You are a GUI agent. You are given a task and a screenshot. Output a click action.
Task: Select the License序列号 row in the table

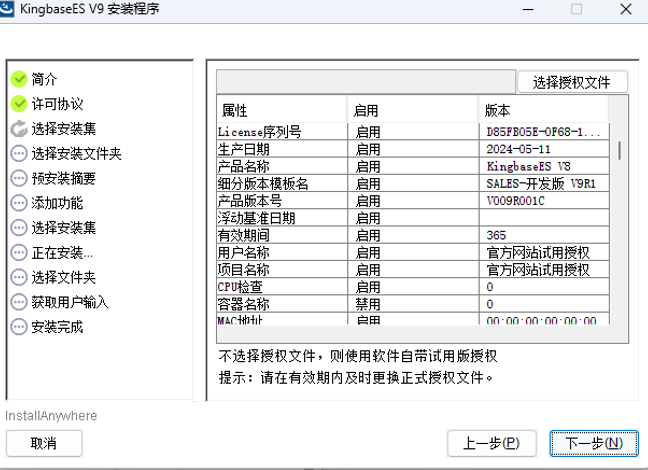click(281, 132)
